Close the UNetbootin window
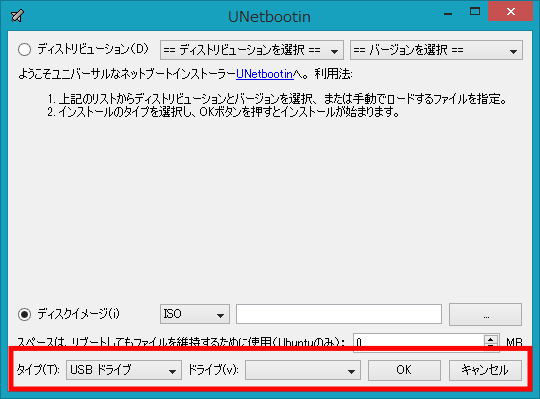 coord(511,11)
